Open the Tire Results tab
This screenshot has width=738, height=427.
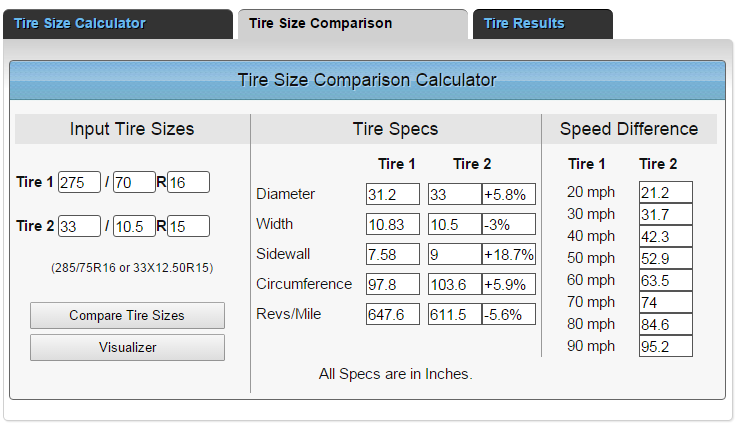524,23
